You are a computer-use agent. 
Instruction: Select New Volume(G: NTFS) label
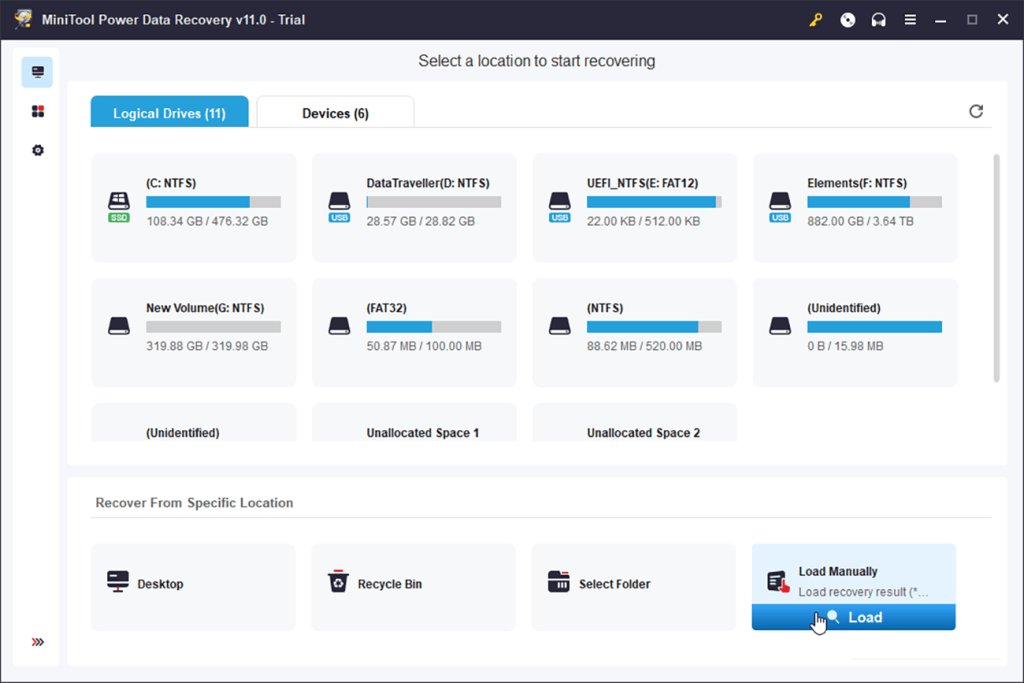click(x=205, y=308)
